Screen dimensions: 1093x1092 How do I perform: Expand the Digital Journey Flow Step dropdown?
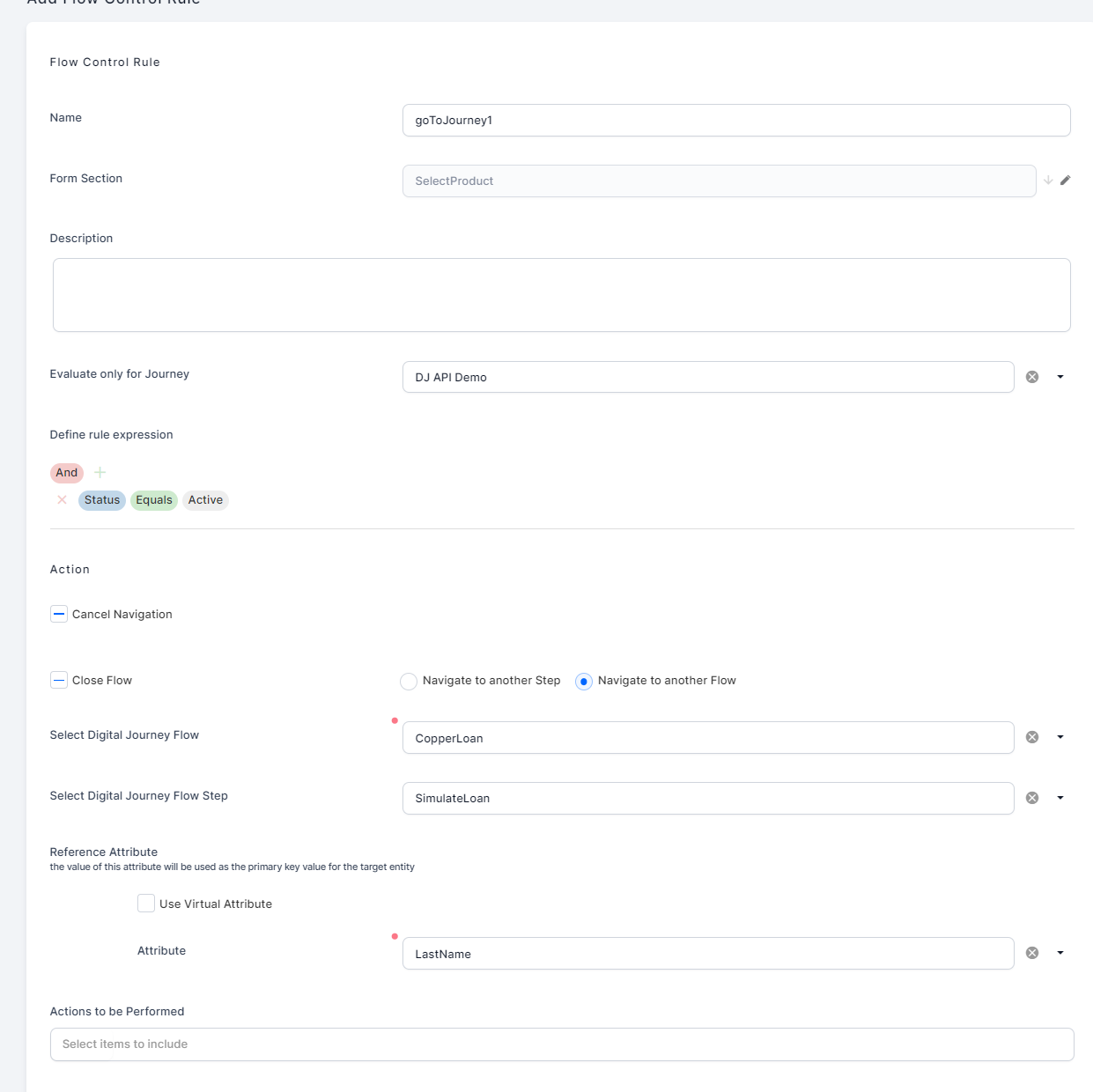(1060, 798)
